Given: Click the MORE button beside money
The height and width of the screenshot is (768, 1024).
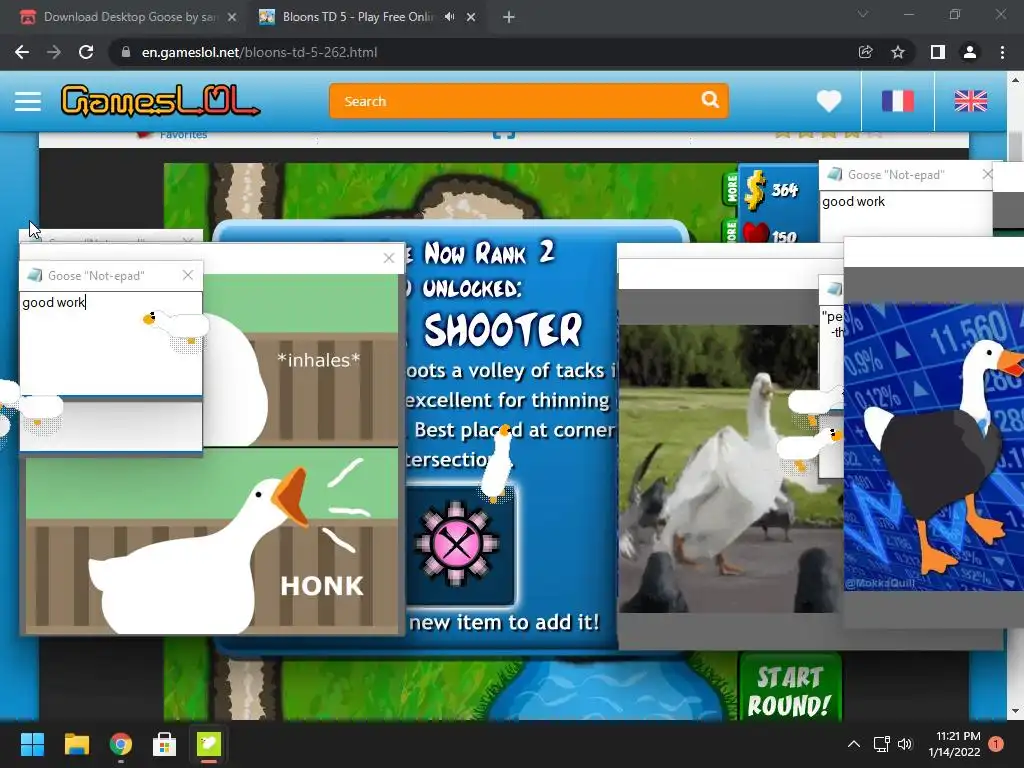Looking at the screenshot, I should (731, 188).
